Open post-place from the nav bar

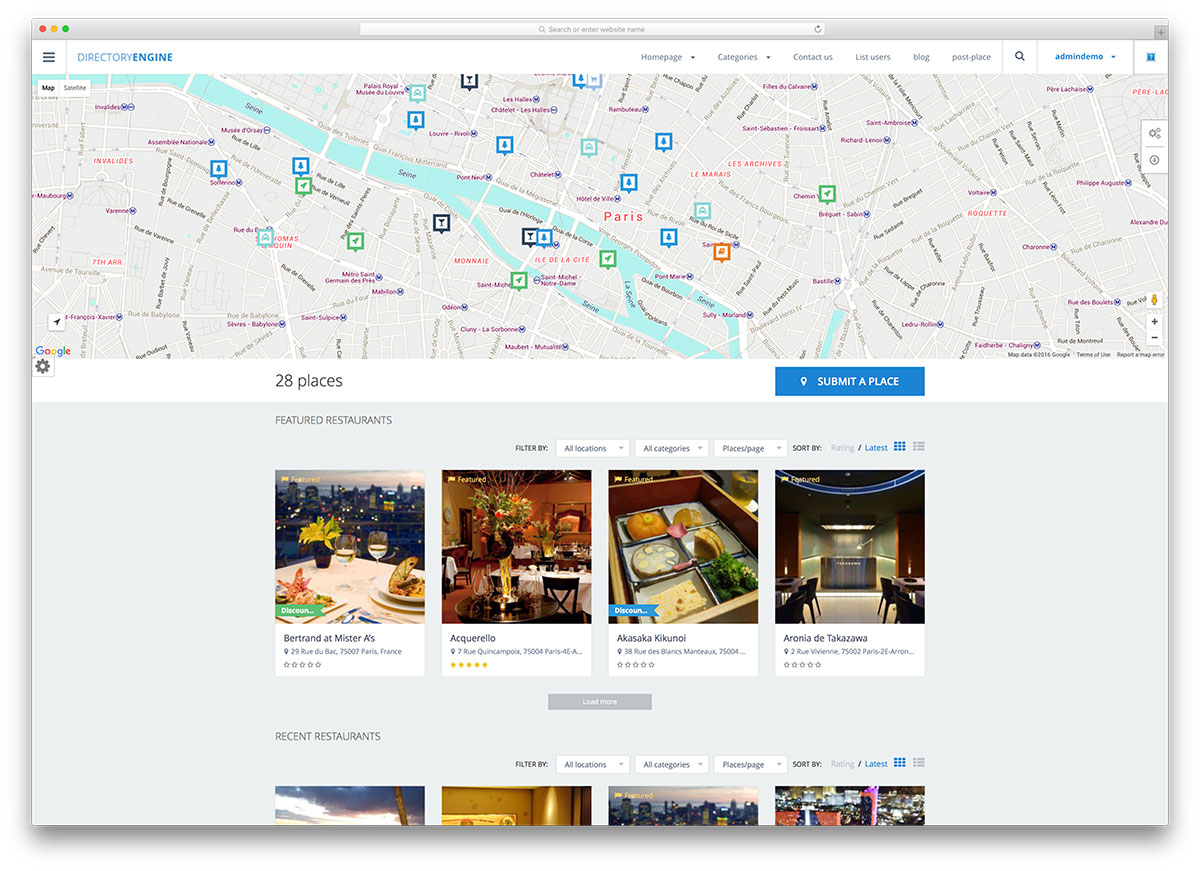[x=971, y=57]
